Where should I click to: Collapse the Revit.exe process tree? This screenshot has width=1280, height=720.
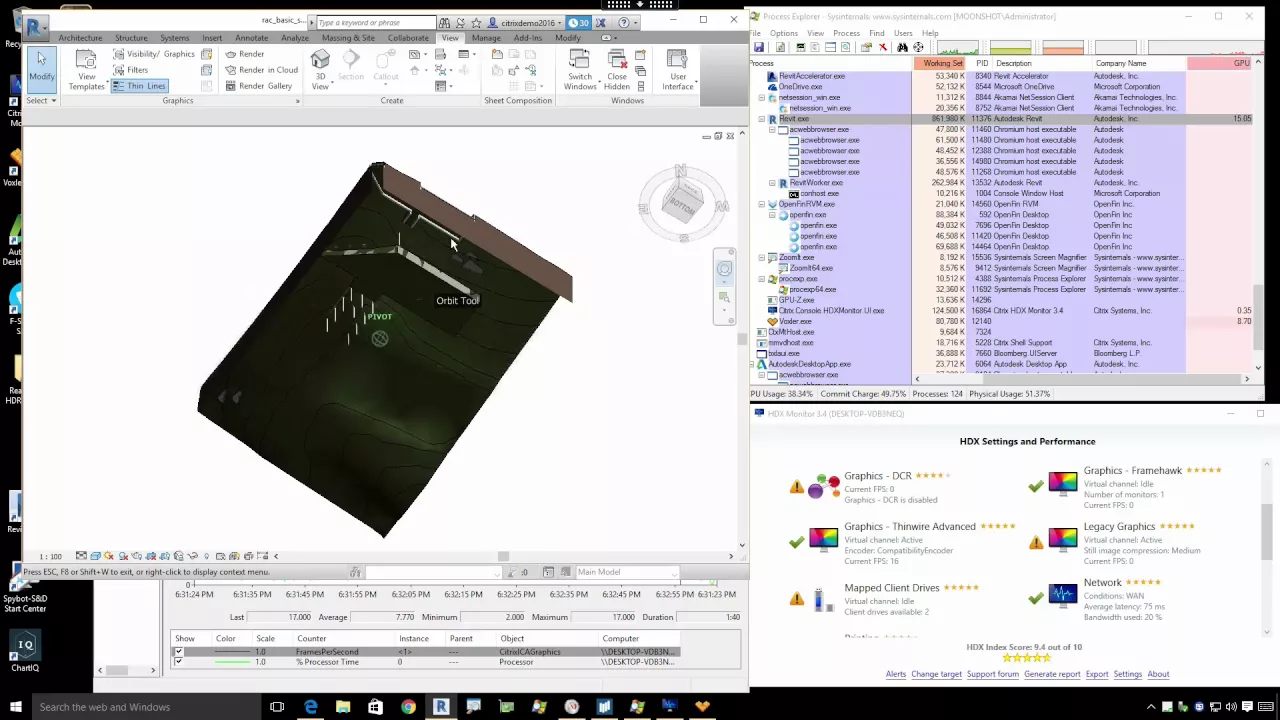[x=762, y=119]
